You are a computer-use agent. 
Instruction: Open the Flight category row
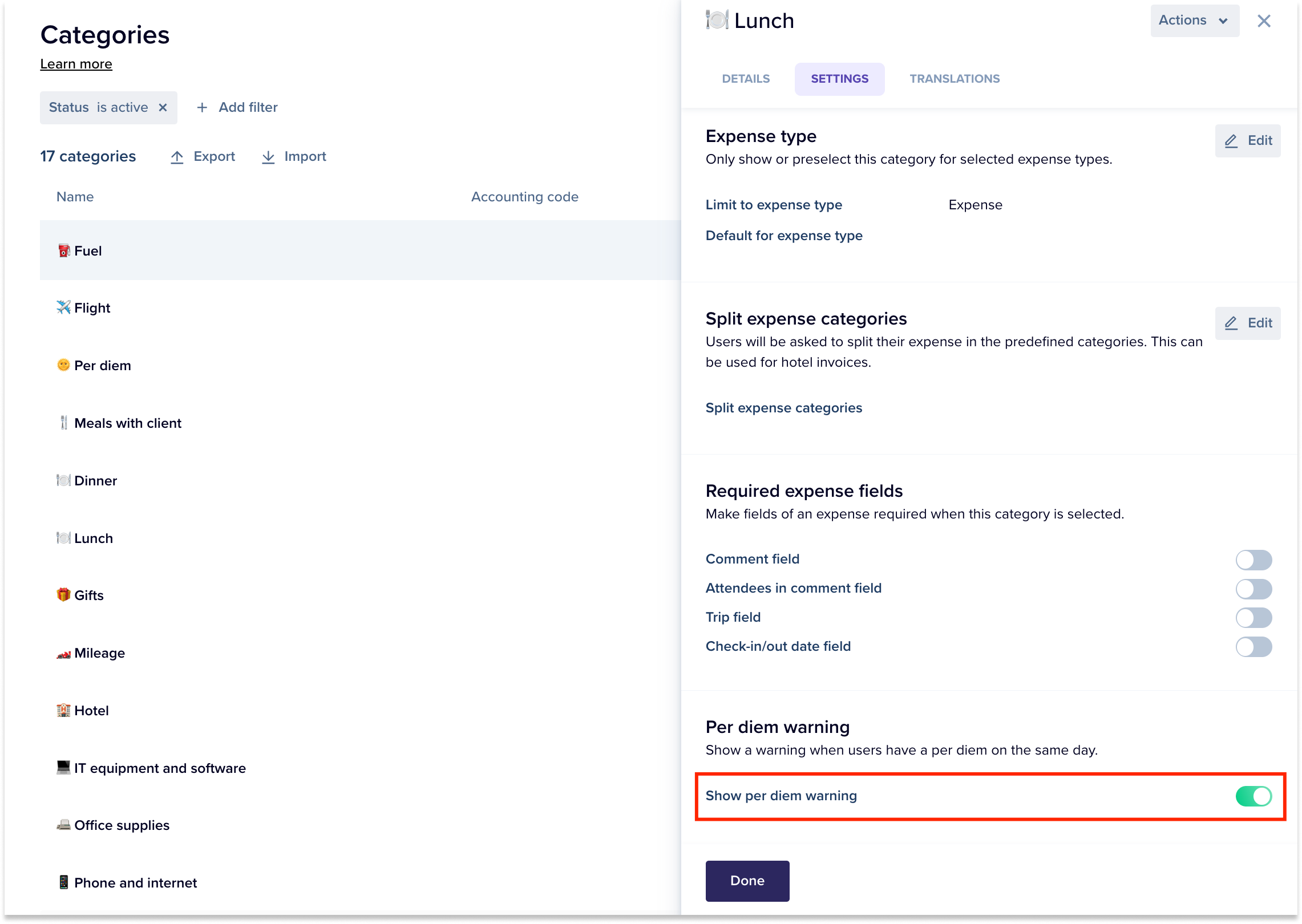click(360, 308)
